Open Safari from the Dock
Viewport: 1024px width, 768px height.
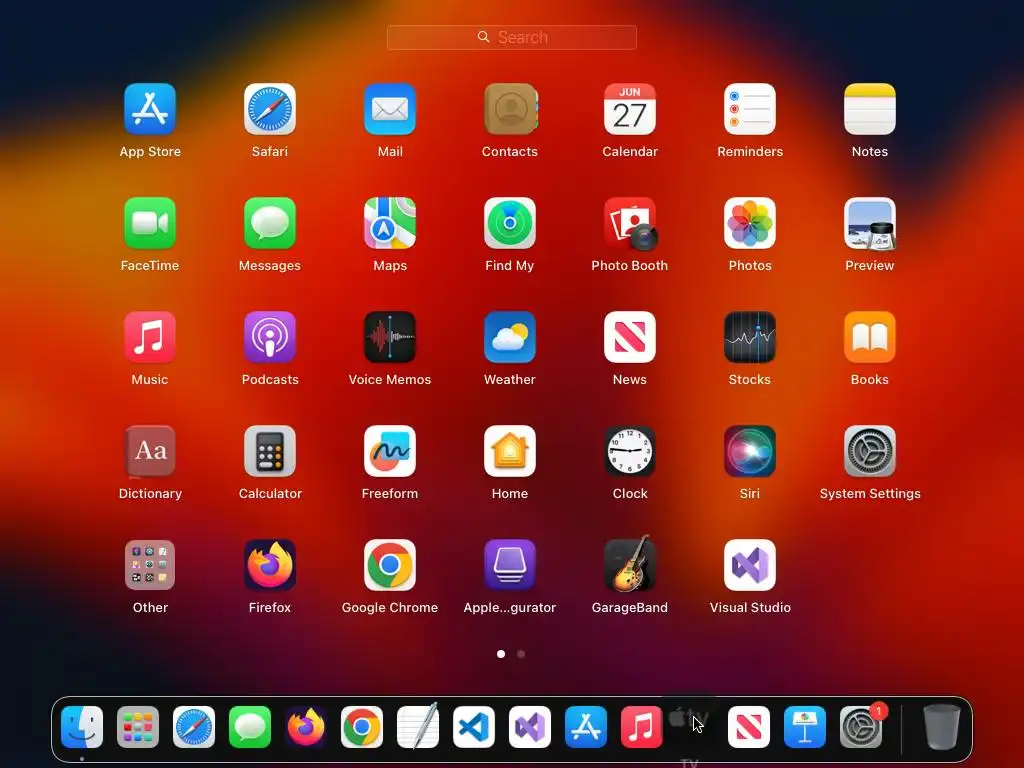(x=194, y=727)
